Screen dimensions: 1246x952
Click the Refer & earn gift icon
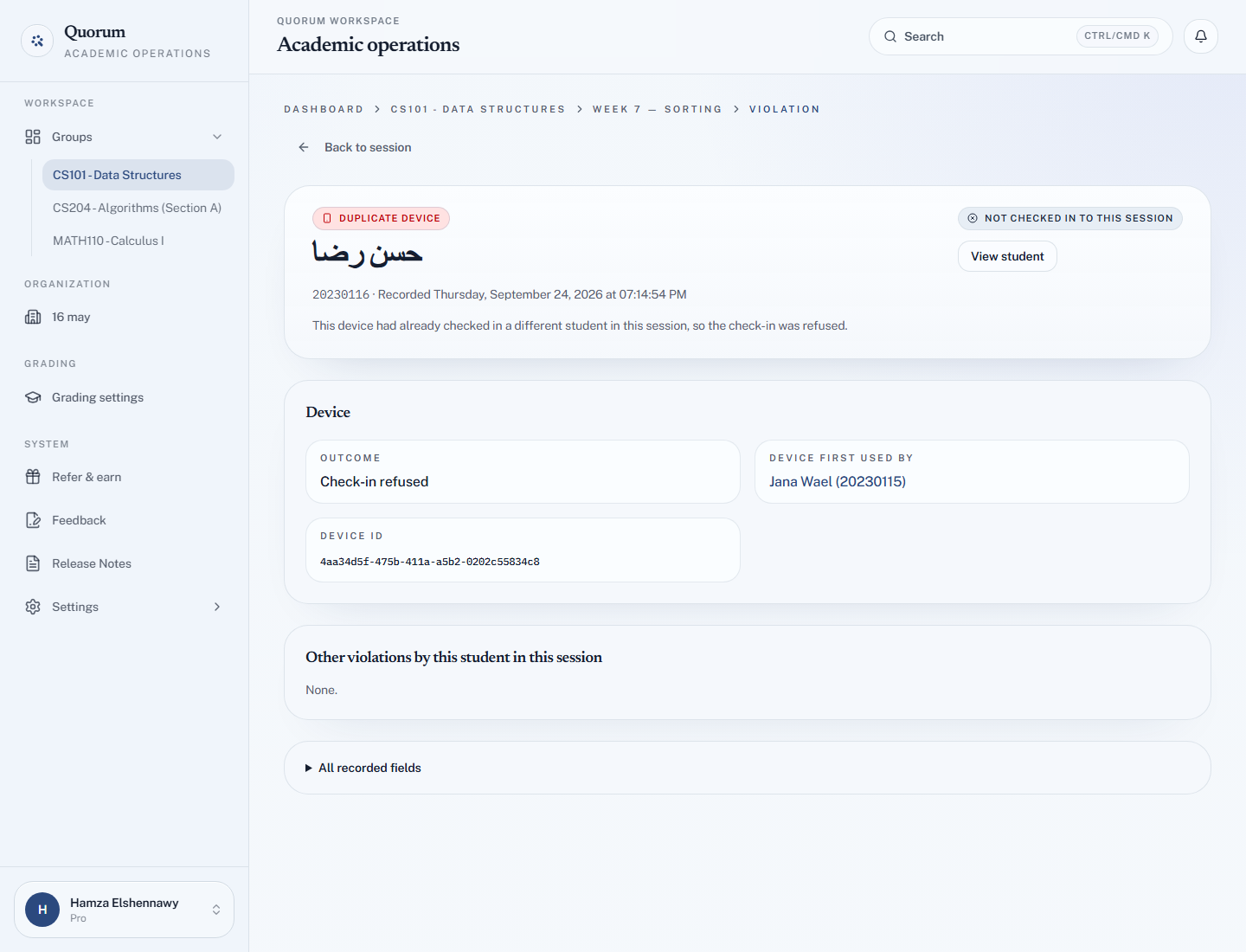tap(33, 477)
